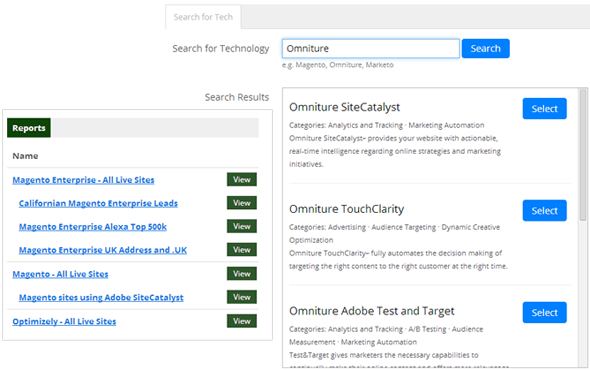The height and width of the screenshot is (370, 590).
Task: View Optimizely - All Live Sites report
Action: pyautogui.click(x=242, y=321)
